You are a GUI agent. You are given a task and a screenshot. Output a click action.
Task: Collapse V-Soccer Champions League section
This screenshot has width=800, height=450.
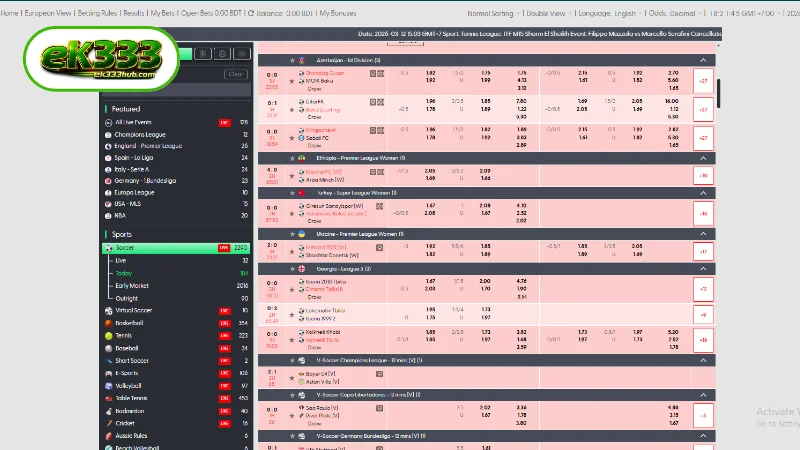703,360
